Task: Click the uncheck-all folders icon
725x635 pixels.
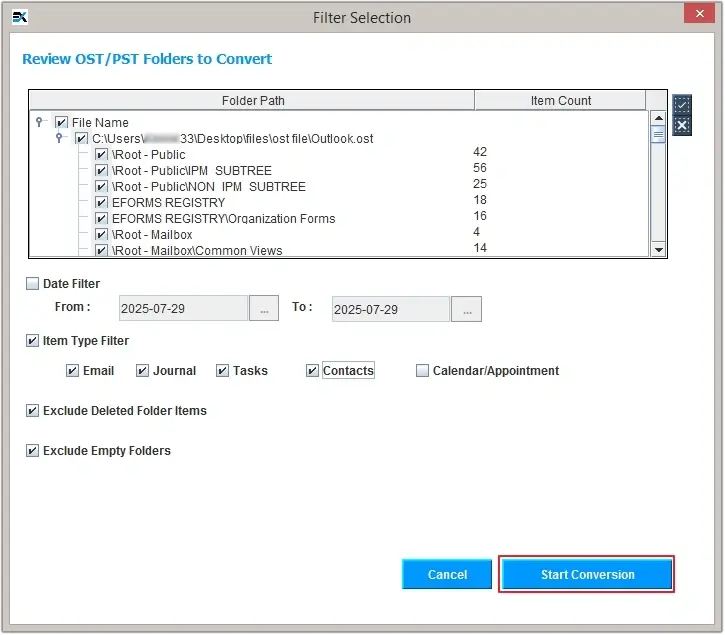Action: tap(681, 125)
